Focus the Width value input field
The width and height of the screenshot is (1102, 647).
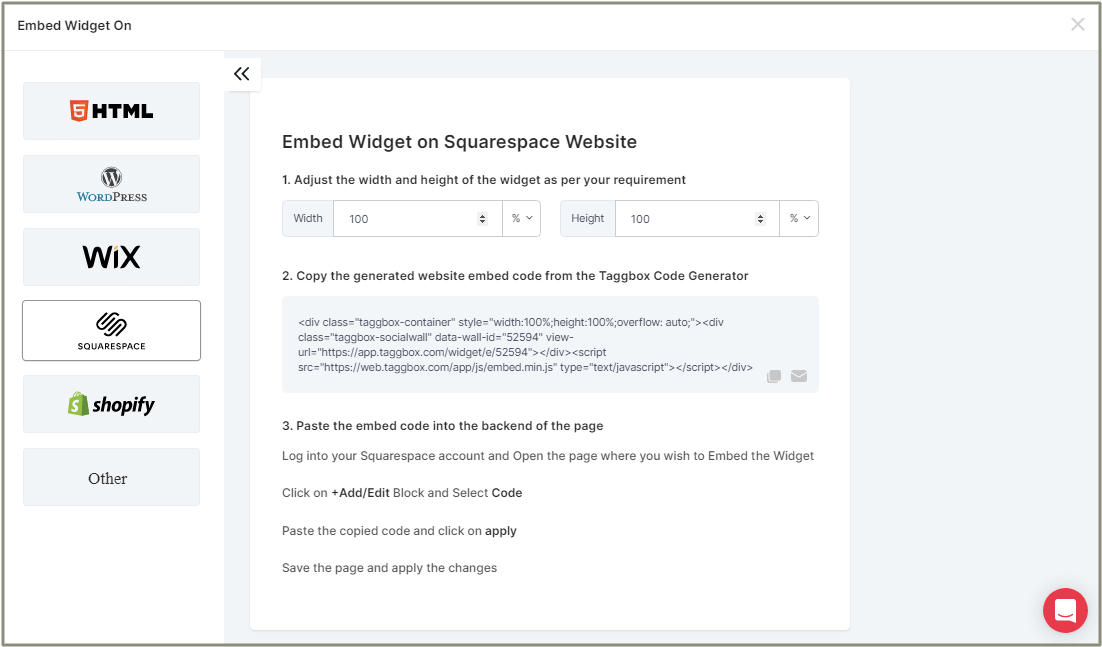click(x=405, y=219)
